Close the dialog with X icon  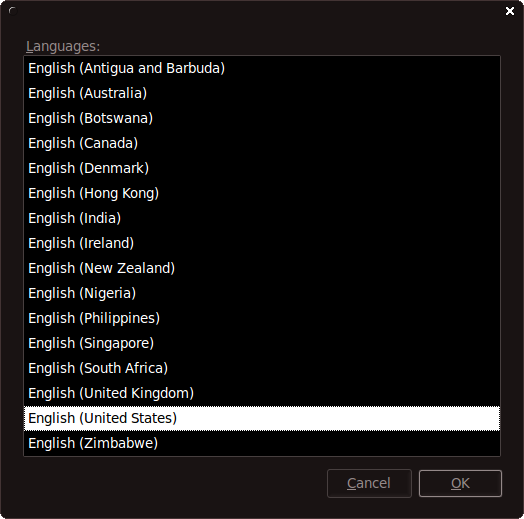(x=510, y=11)
